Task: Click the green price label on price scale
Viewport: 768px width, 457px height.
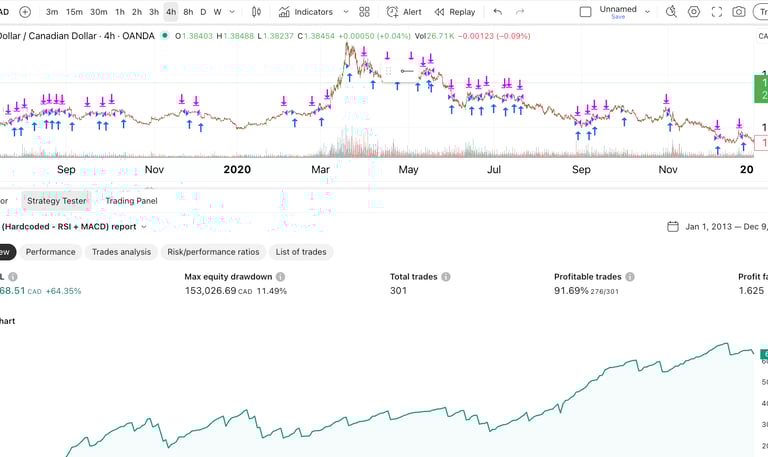Action: tap(761, 88)
